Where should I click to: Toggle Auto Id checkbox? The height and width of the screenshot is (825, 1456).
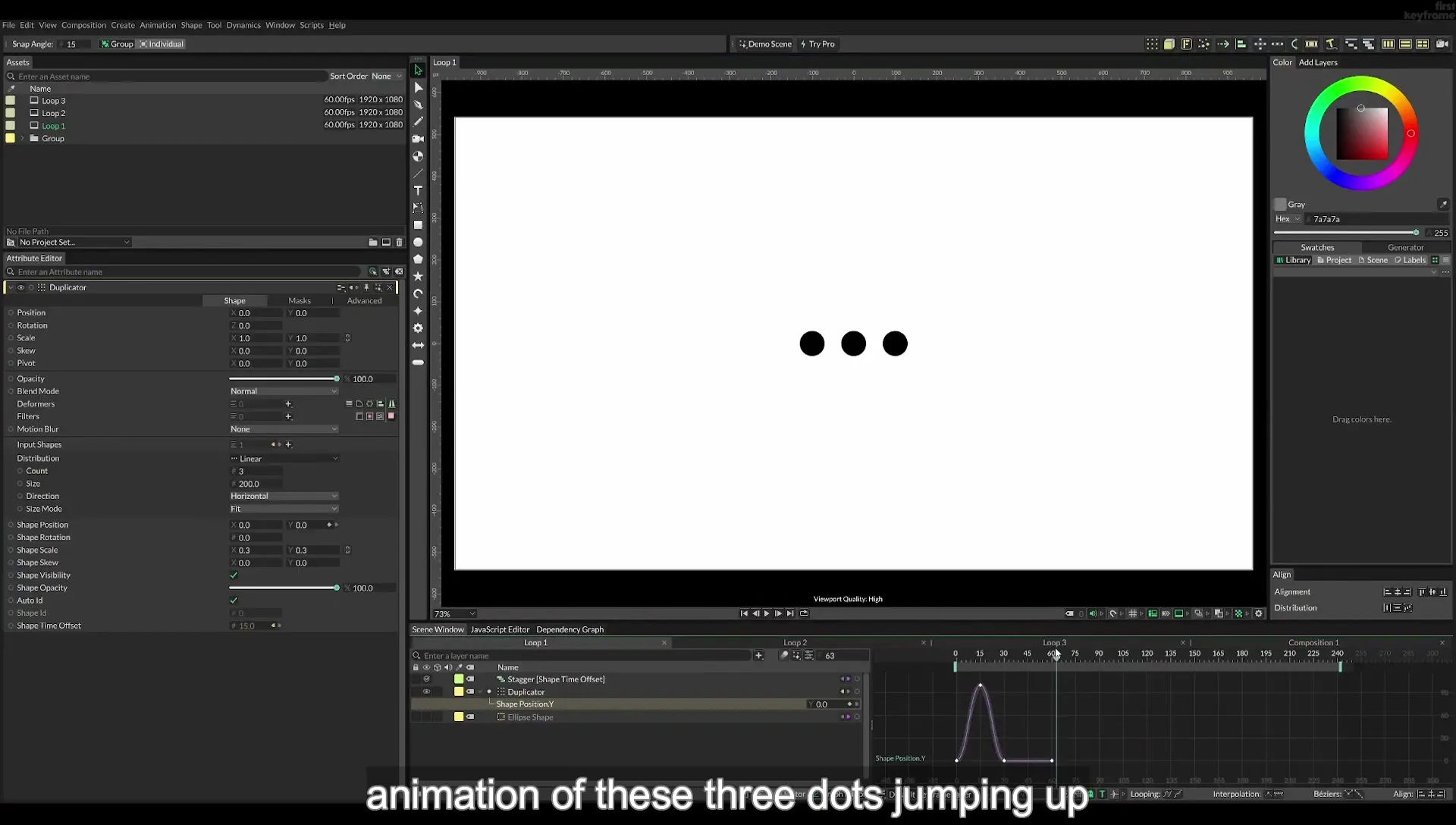pos(234,600)
